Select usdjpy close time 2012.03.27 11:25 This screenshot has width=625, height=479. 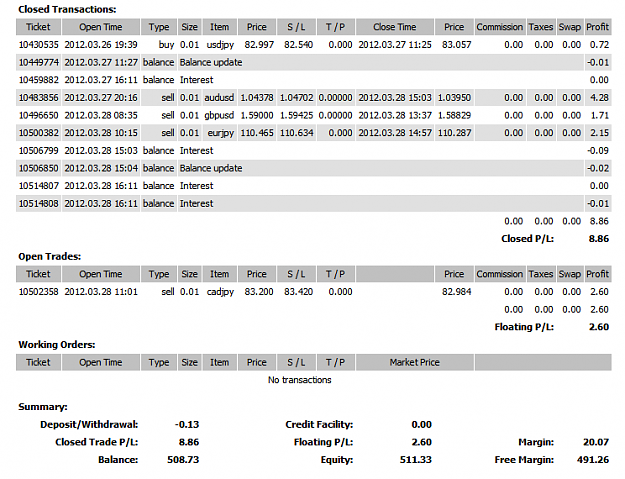click(395, 45)
